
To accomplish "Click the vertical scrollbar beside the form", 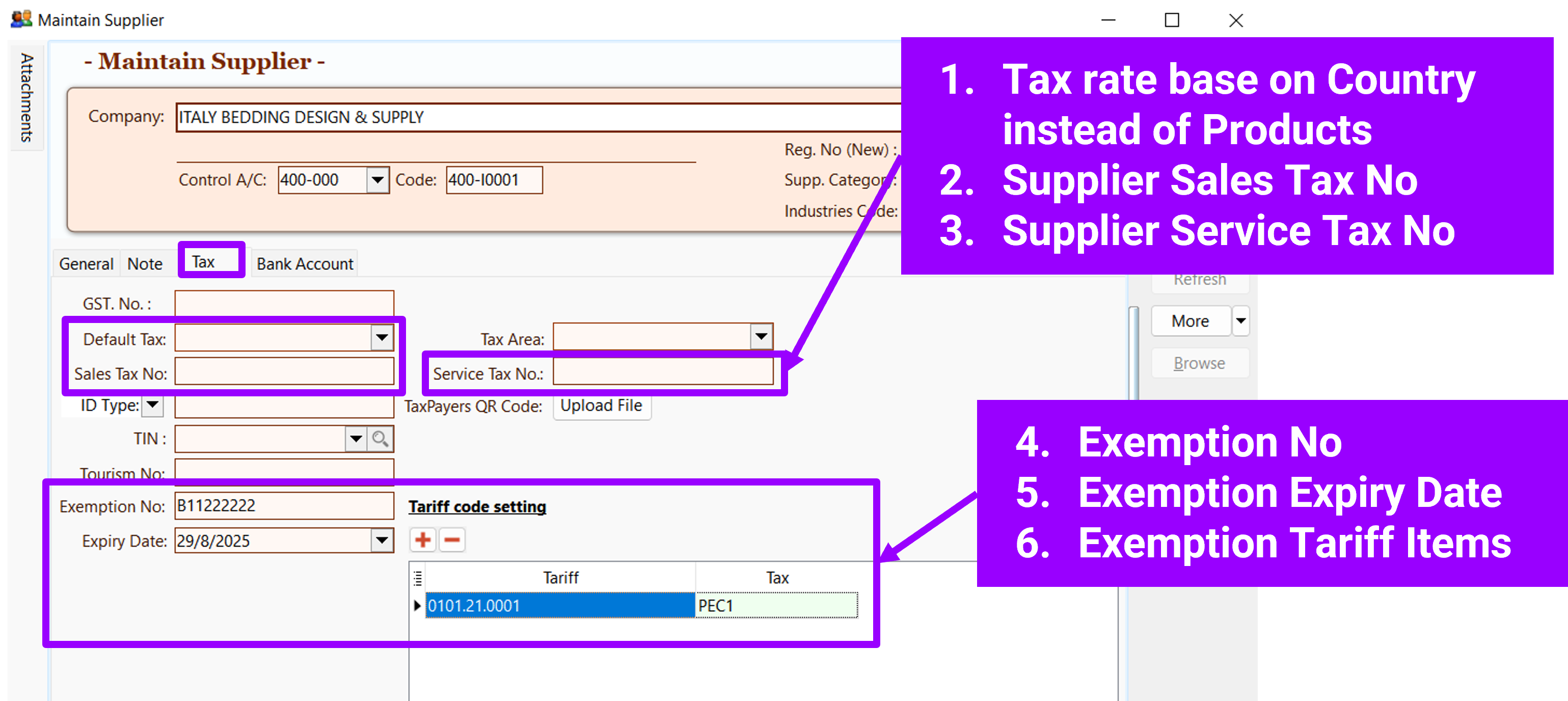I will 1133,353.
